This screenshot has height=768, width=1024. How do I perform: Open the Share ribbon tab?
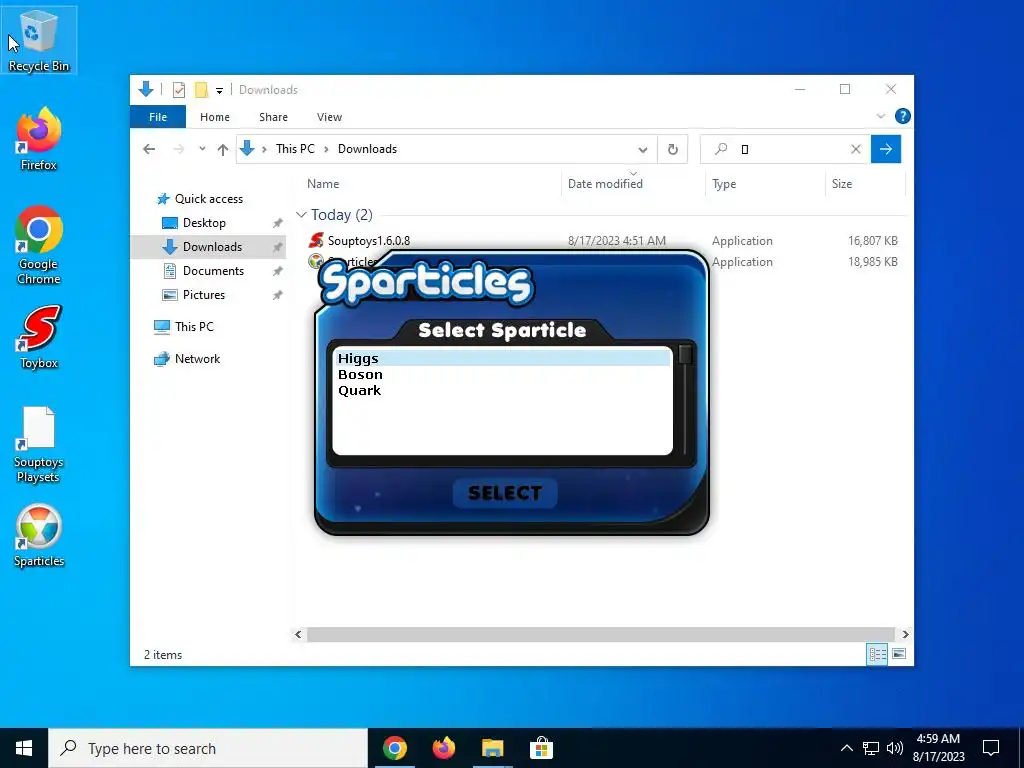coord(273,117)
